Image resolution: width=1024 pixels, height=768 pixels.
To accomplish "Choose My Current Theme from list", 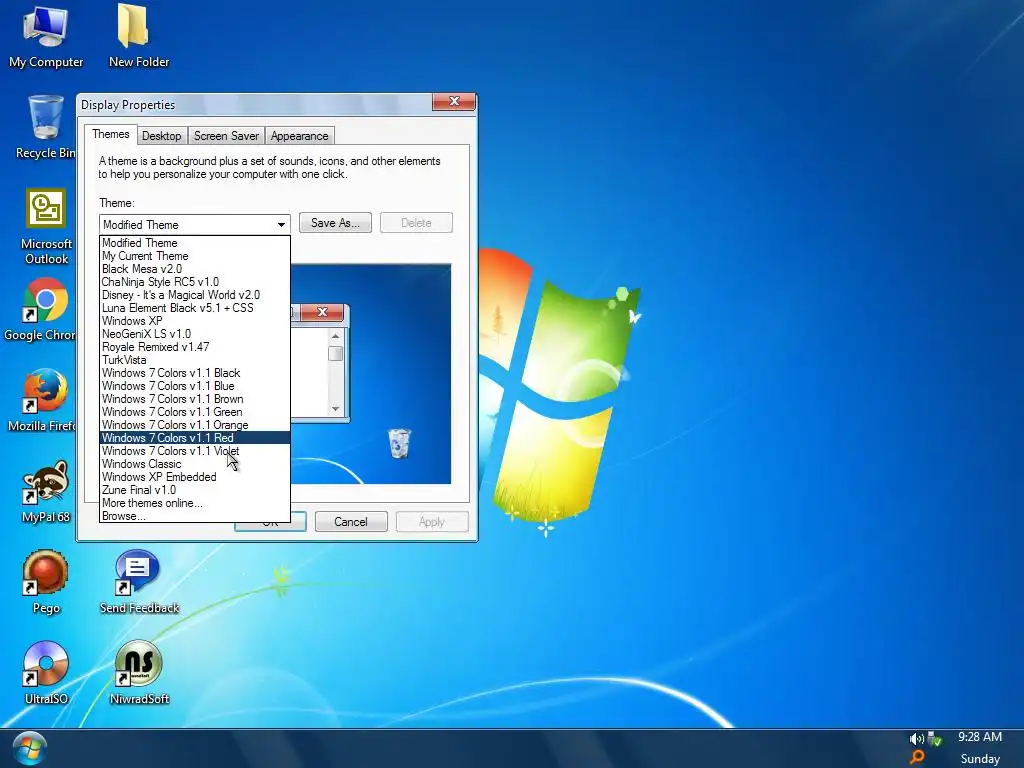I will (195, 256).
